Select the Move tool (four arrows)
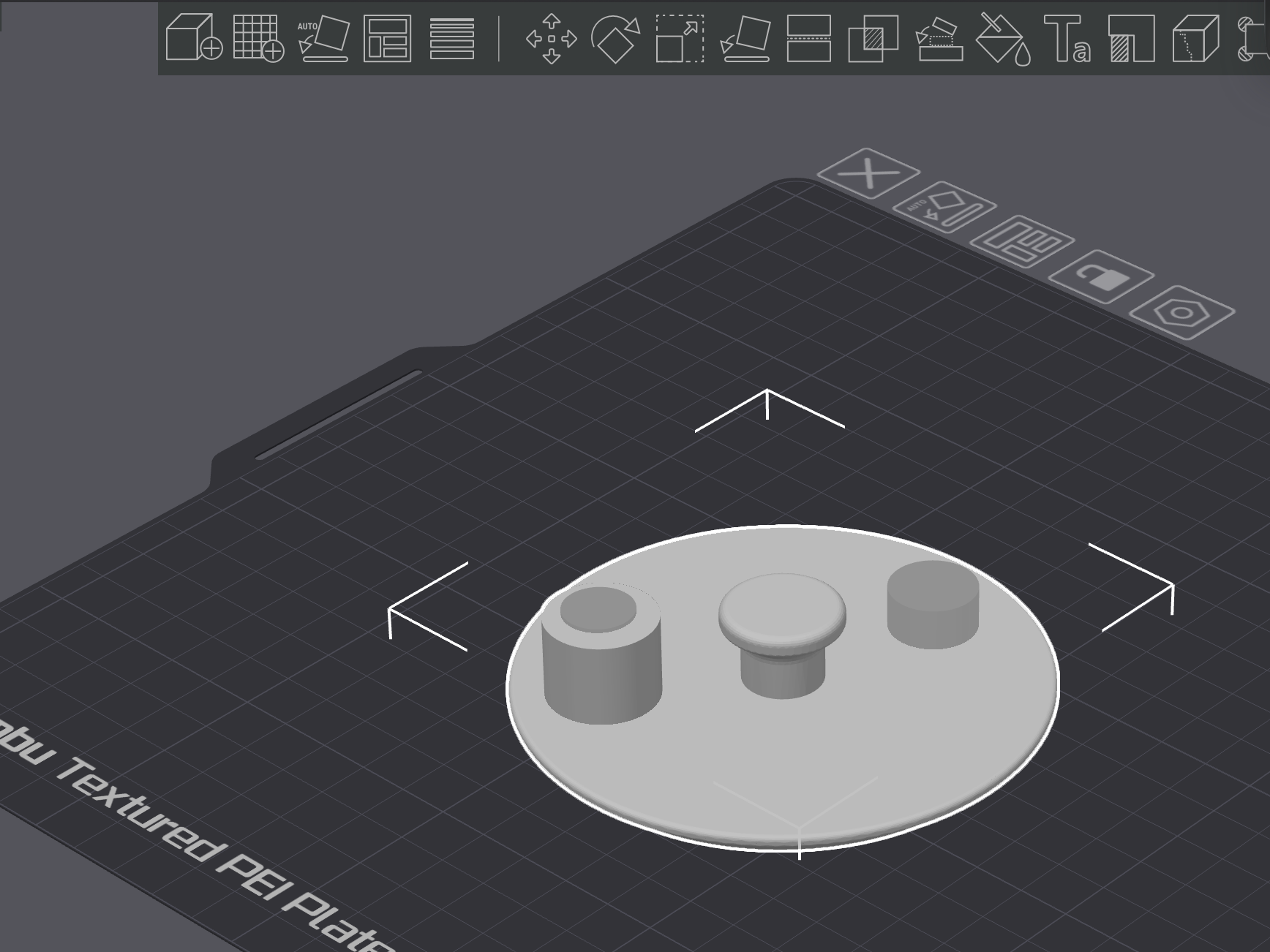This screenshot has width=1270, height=952. (552, 39)
